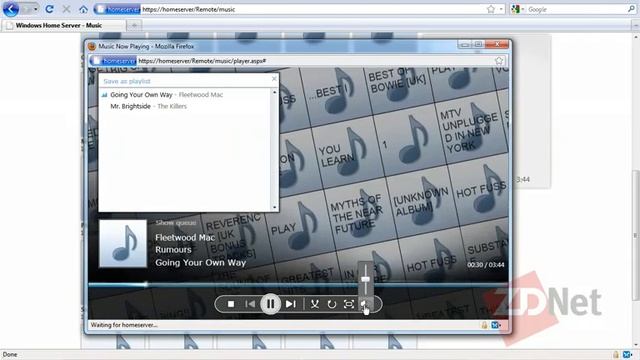The image size is (640, 360).
Task: Select 'Mr. Brightside' in queue
Action: click(131, 106)
